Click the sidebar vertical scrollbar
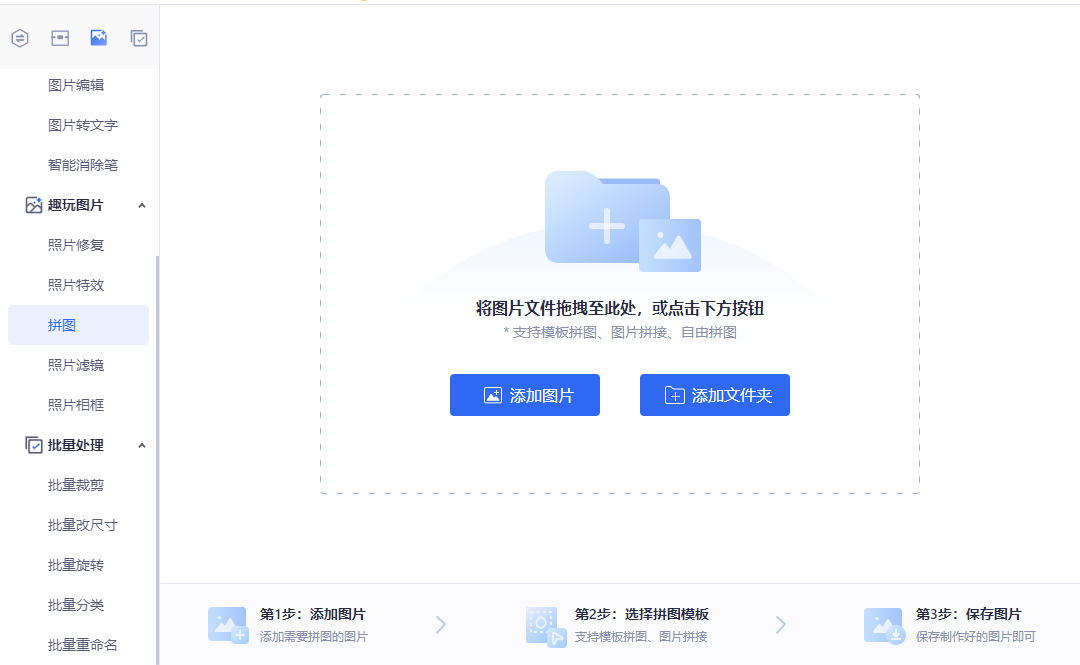The image size is (1080, 665). 158,460
